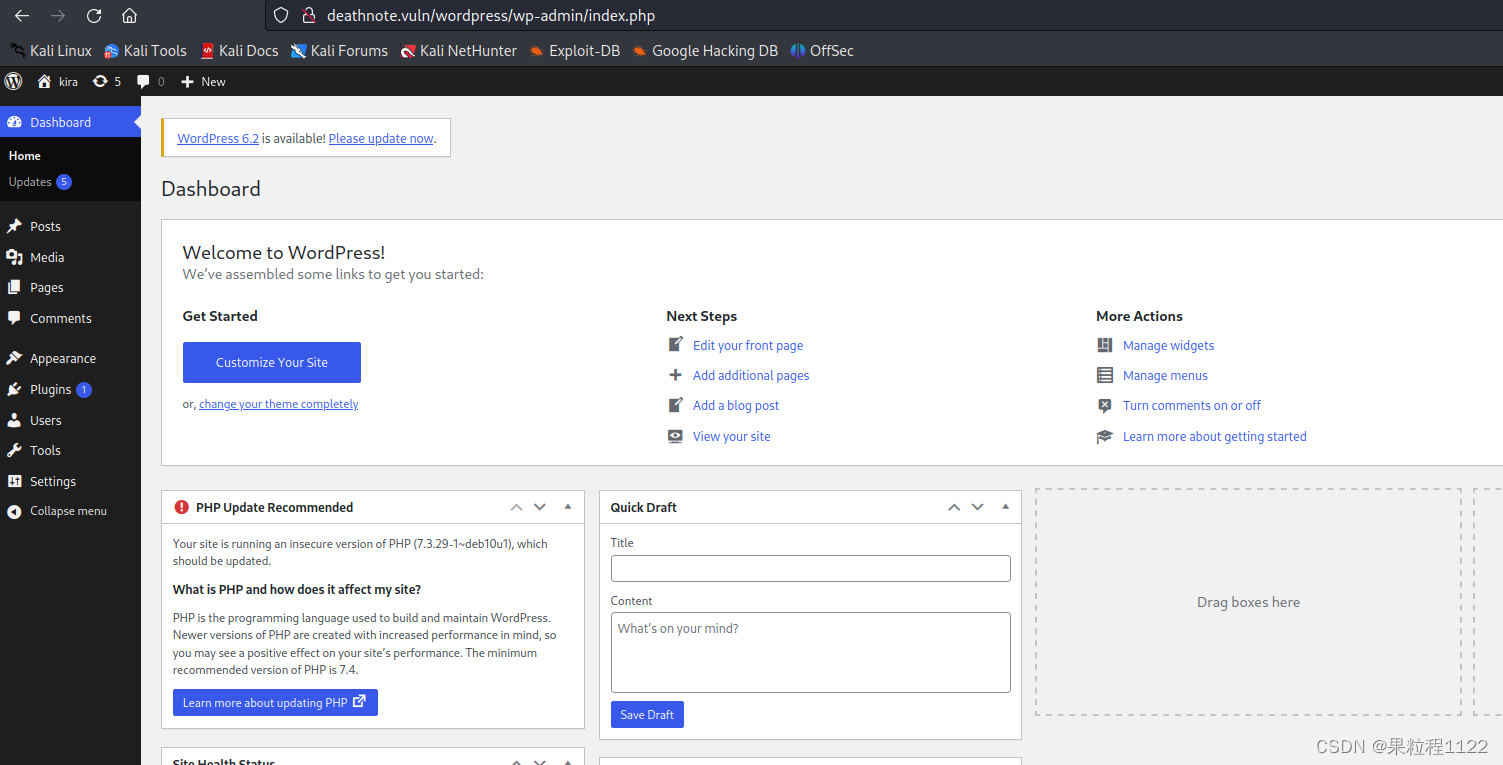Move PHP Update Recommended box down
The width and height of the screenshot is (1503, 765).
[540, 507]
